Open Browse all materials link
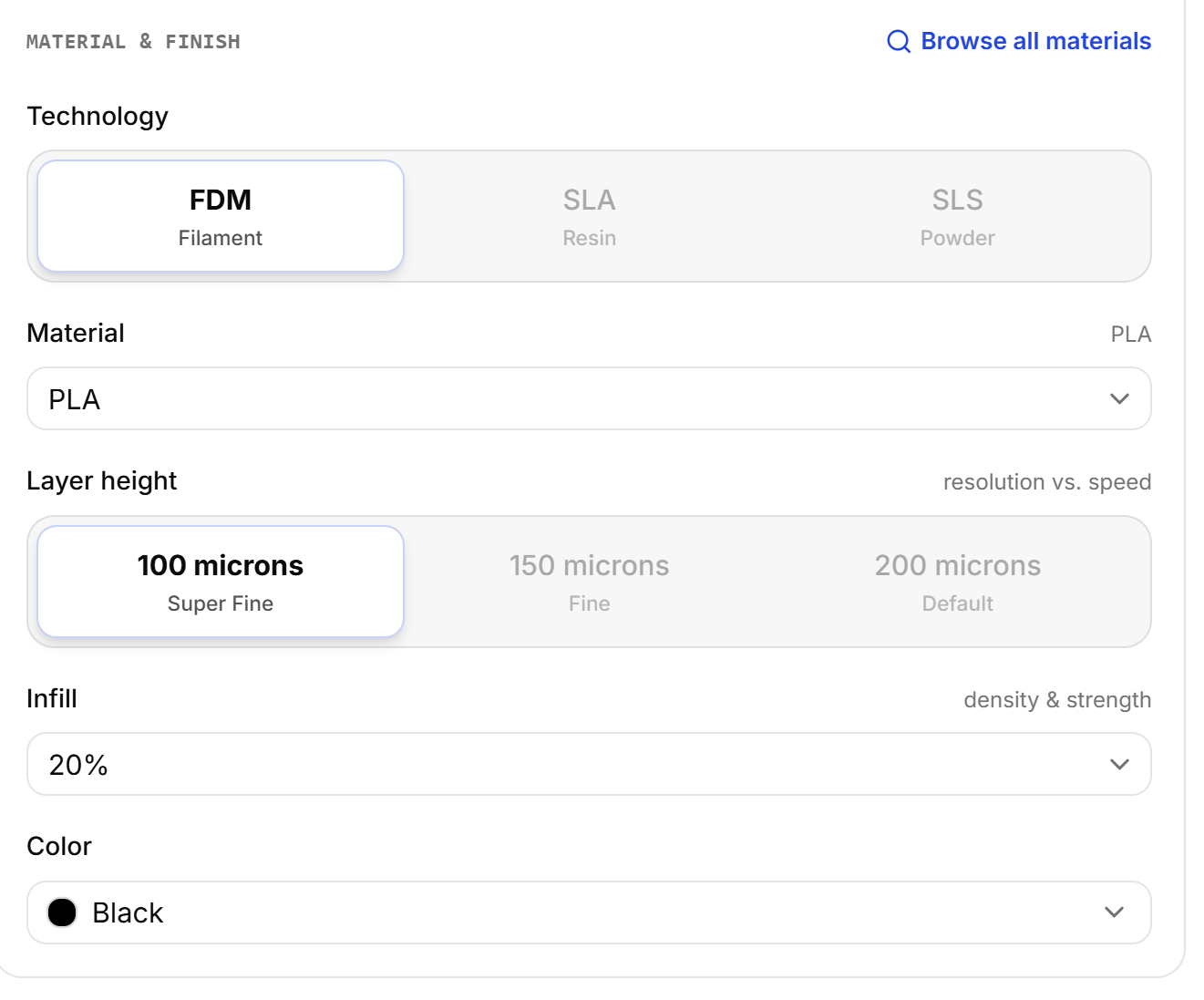The image size is (1204, 1000). tap(1019, 41)
